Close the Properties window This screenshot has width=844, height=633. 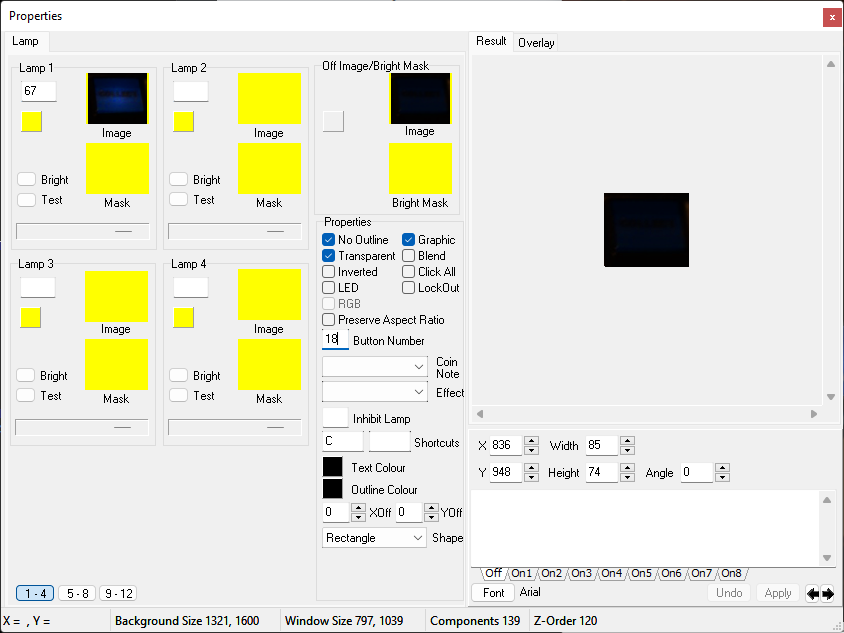pyautogui.click(x=832, y=17)
